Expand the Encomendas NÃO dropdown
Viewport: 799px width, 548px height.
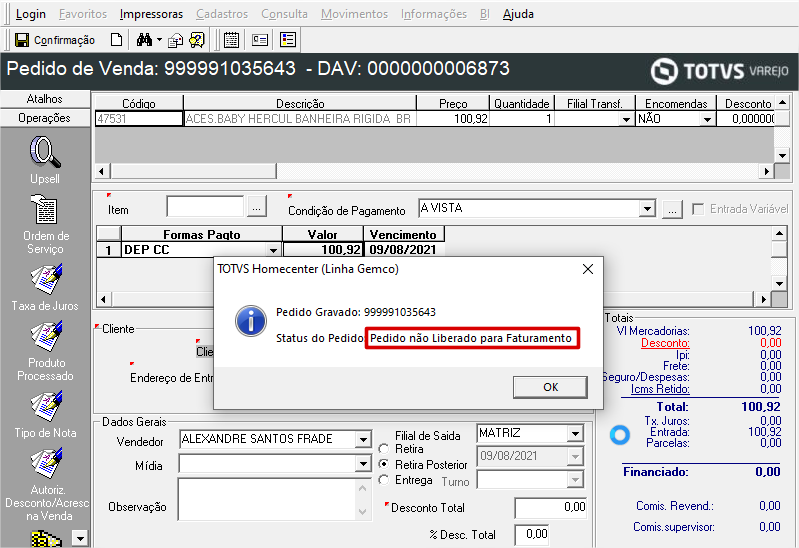click(x=707, y=119)
